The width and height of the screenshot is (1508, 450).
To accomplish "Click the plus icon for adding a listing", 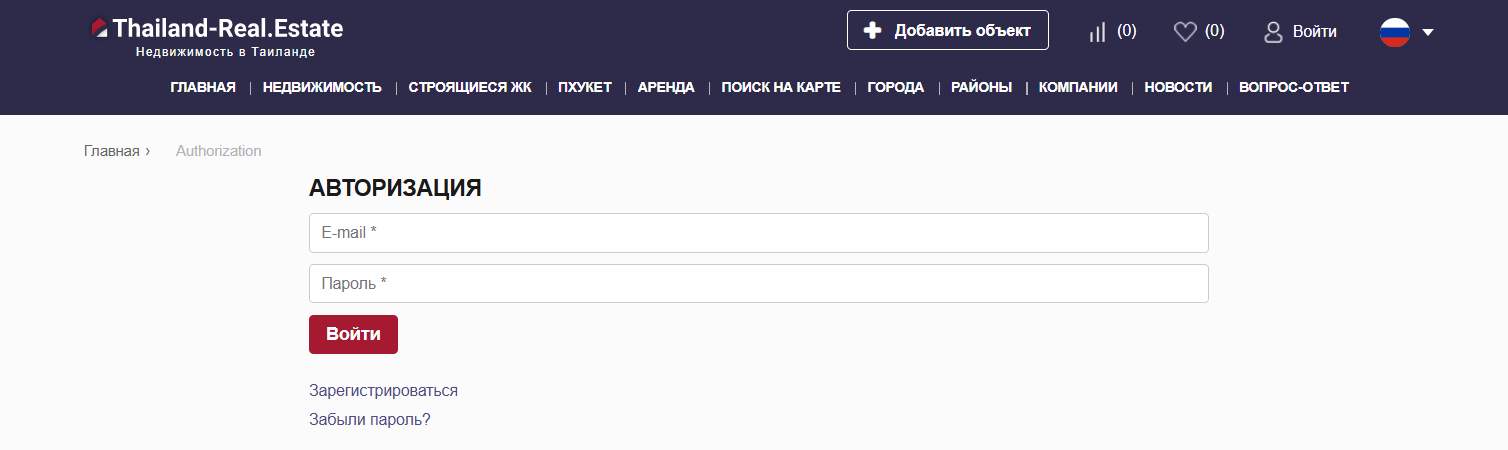I will (873, 30).
